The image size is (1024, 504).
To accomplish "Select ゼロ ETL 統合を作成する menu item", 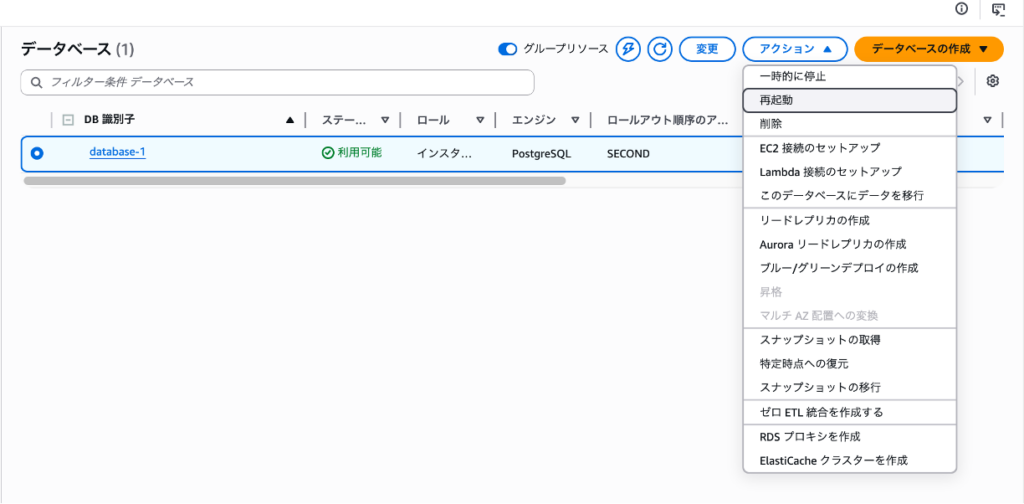I will click(x=850, y=412).
